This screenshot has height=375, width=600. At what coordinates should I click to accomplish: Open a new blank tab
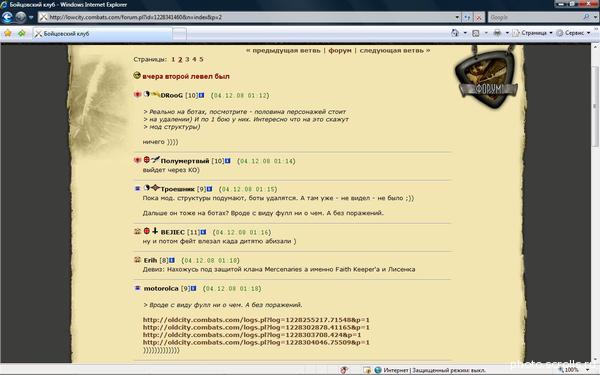[x=179, y=34]
